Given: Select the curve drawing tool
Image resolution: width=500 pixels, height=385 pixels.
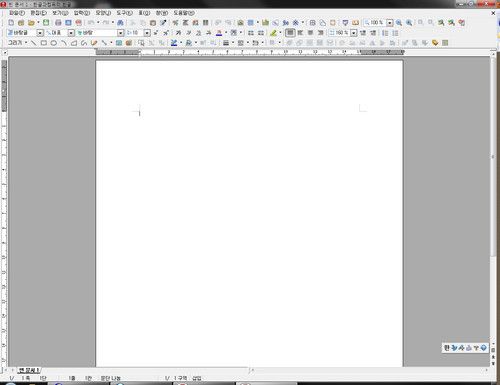Looking at the screenshot, I should [x=84, y=43].
